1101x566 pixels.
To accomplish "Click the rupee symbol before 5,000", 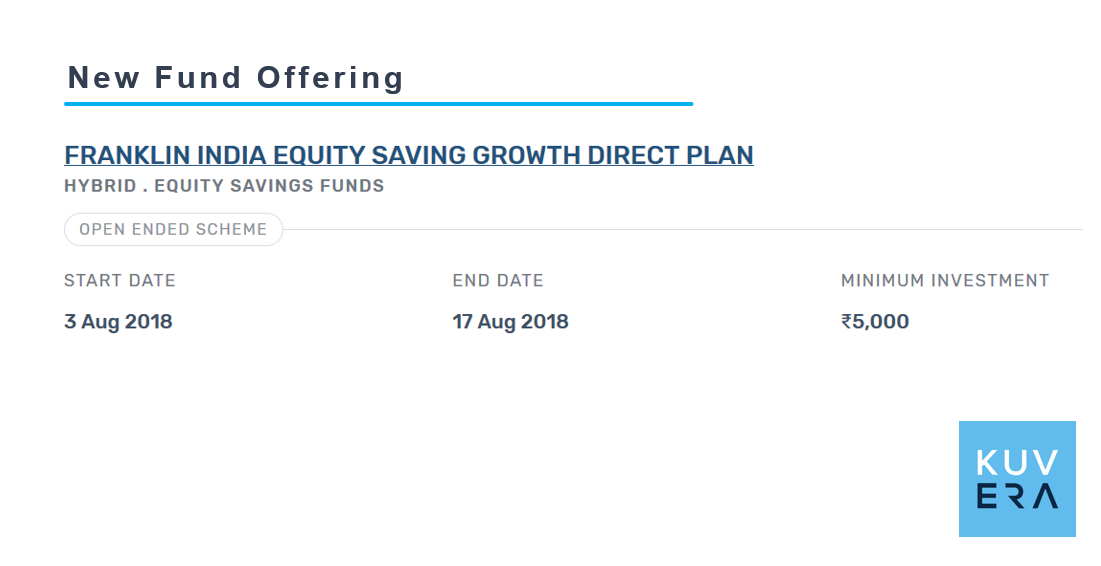I will 846,322.
